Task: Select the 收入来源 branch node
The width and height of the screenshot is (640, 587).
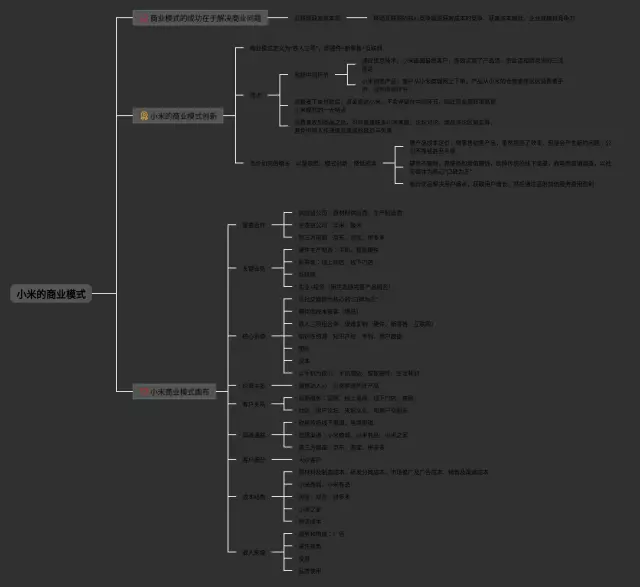Action: point(253,552)
